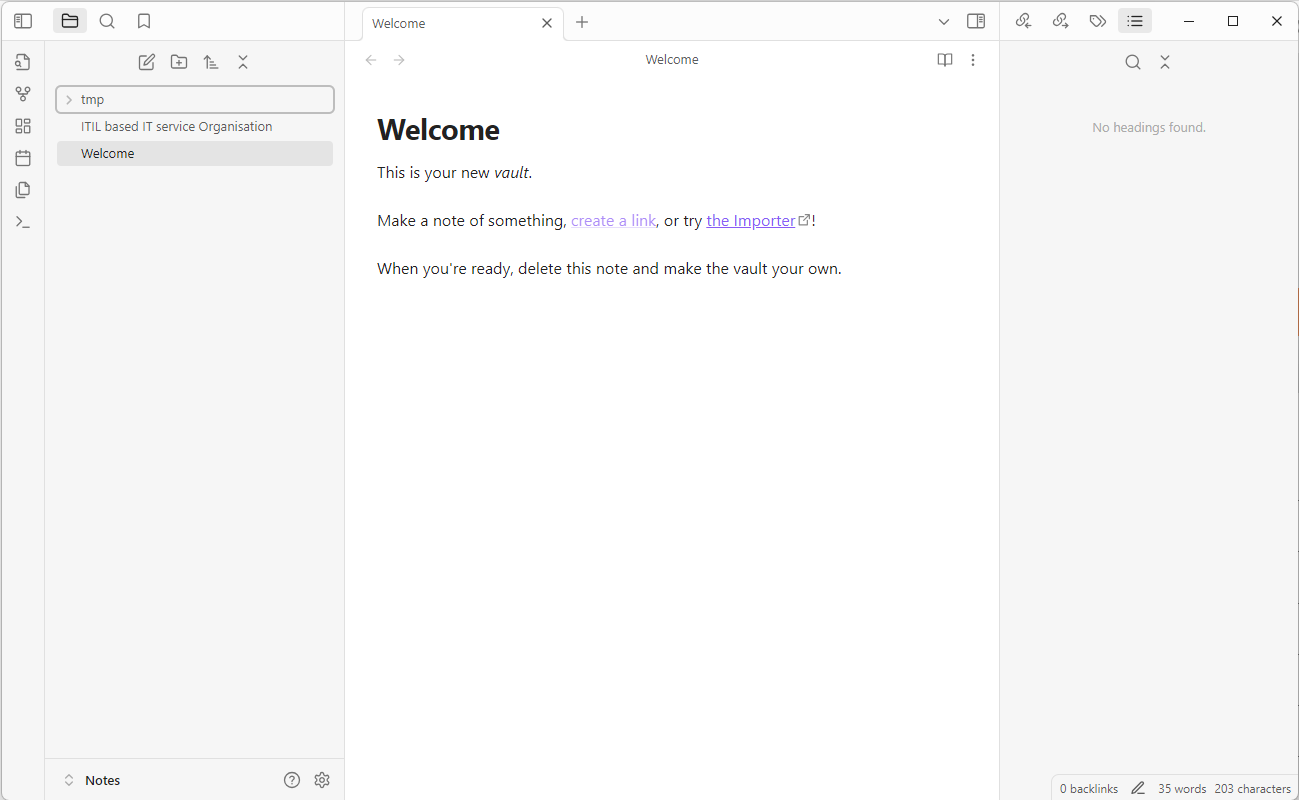Click the 'create a link' link
Screen dimensions: 1299x800
(613, 221)
